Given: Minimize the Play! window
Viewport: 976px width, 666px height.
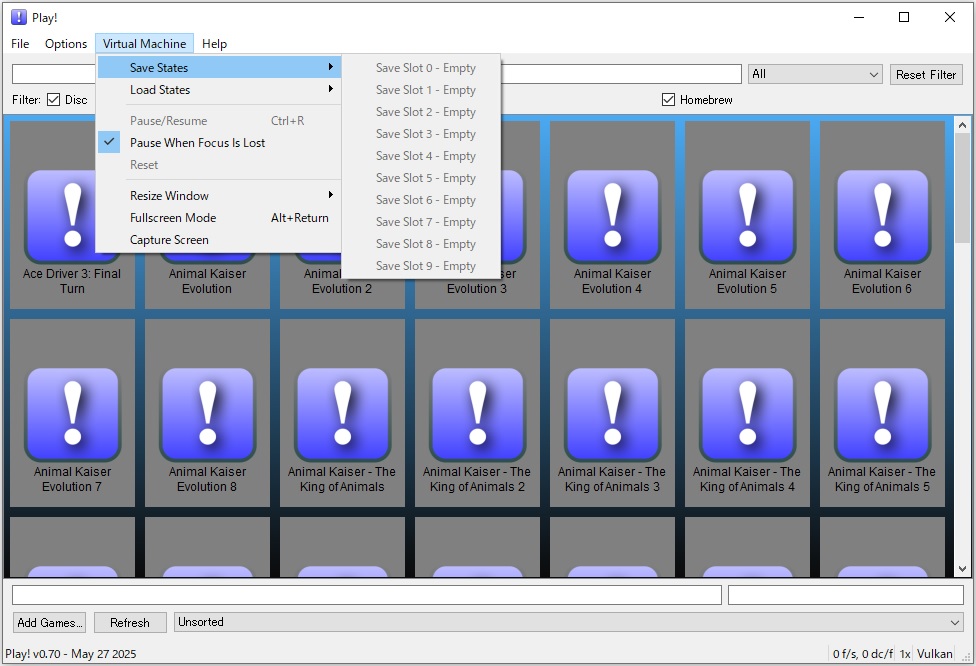Looking at the screenshot, I should (859, 17).
